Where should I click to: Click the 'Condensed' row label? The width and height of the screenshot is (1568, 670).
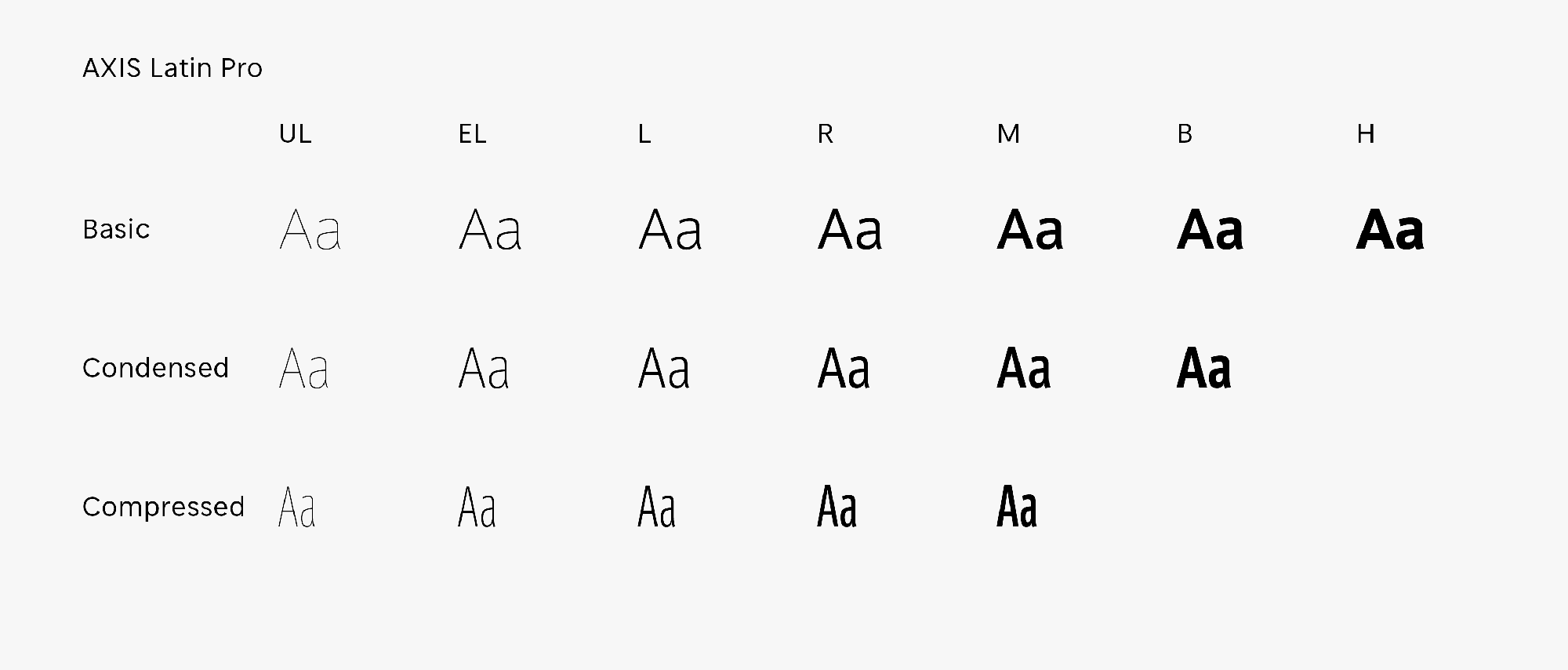pos(155,368)
